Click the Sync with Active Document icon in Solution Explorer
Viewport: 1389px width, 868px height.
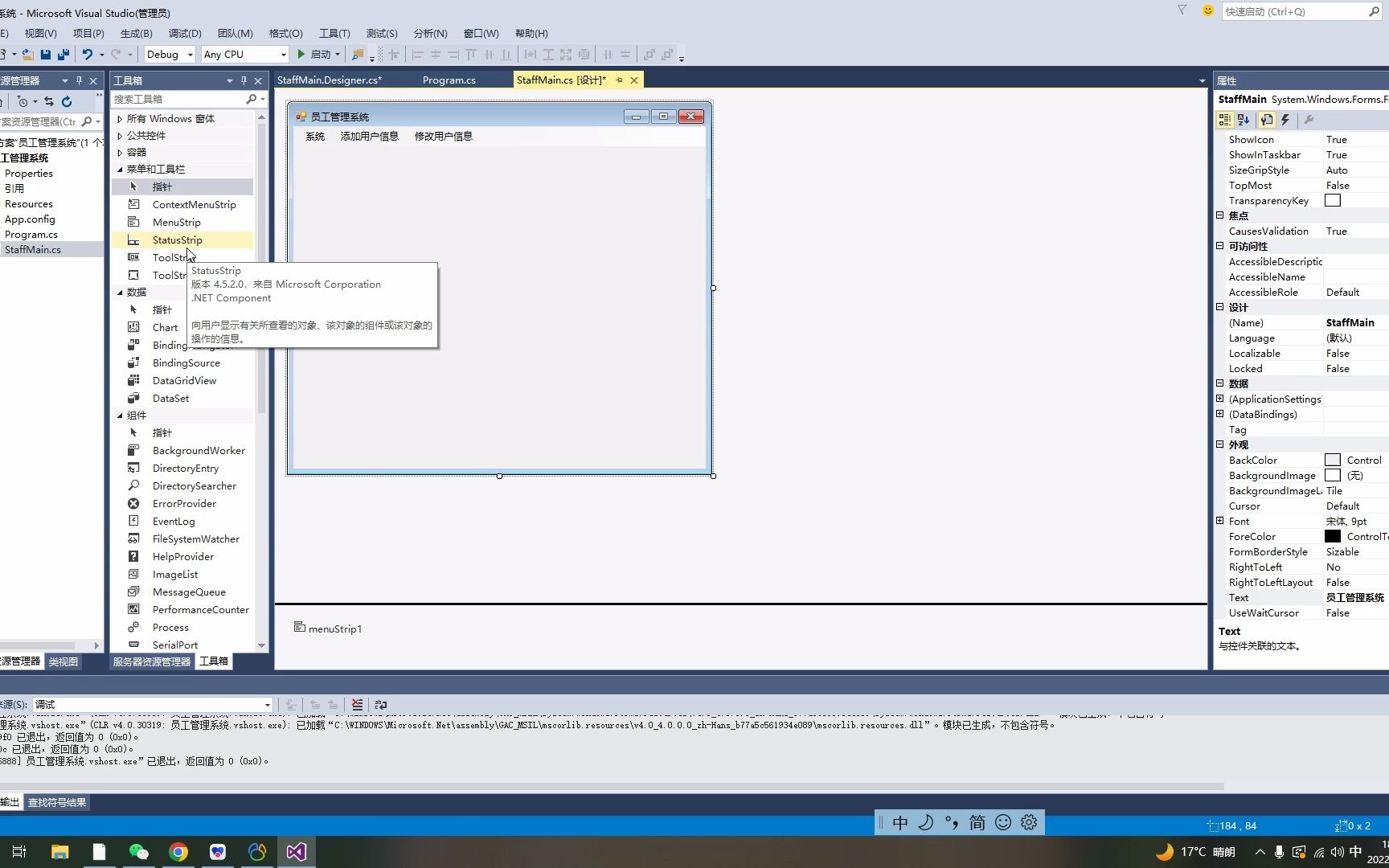[49, 102]
